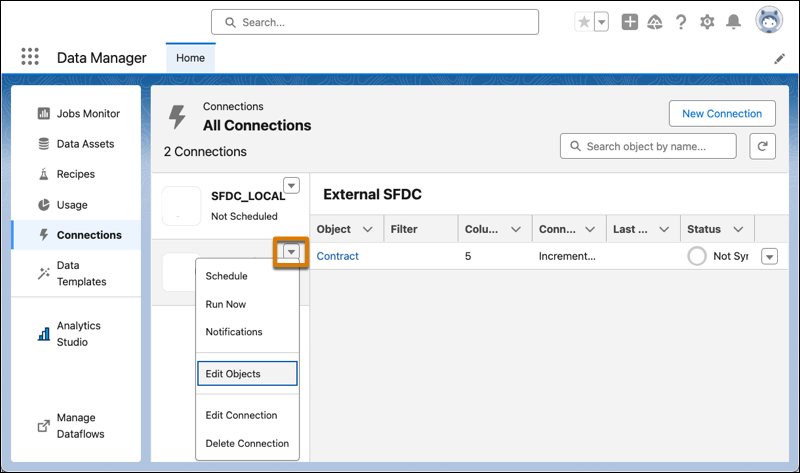Click the Filter column header
Screen dimensions: 800x473
(421, 229)
